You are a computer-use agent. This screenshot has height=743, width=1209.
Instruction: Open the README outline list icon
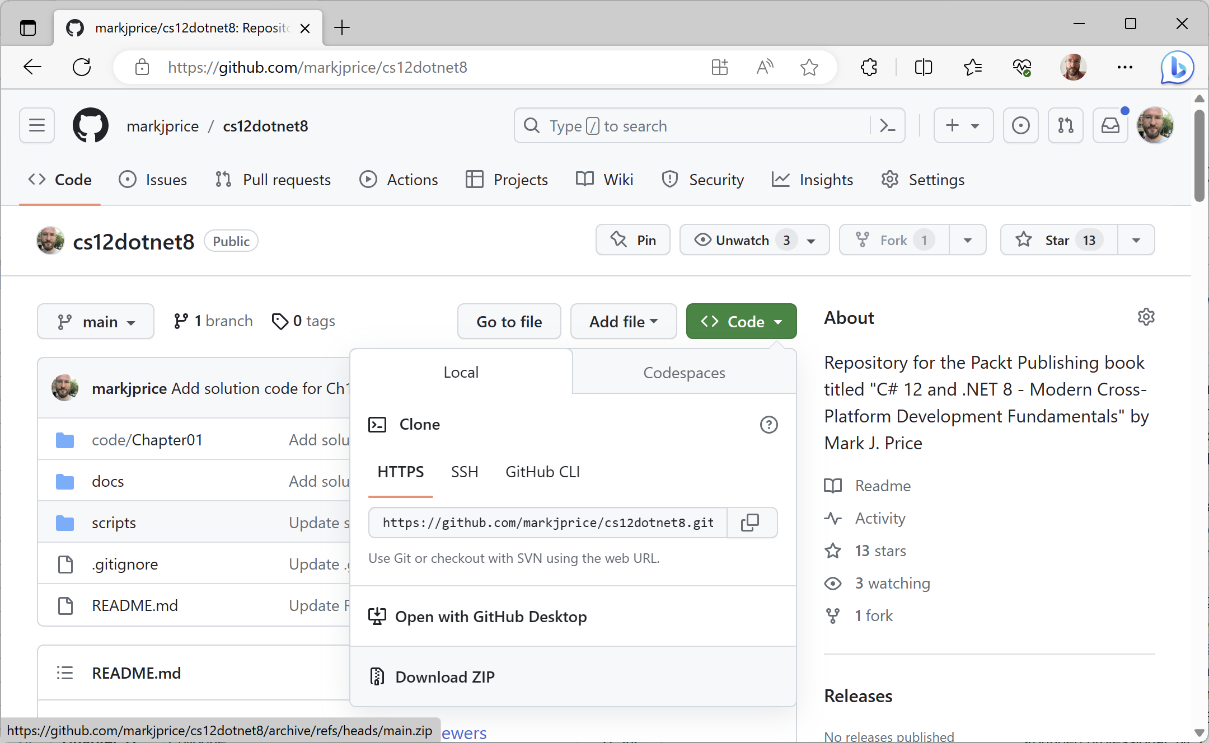coord(65,673)
